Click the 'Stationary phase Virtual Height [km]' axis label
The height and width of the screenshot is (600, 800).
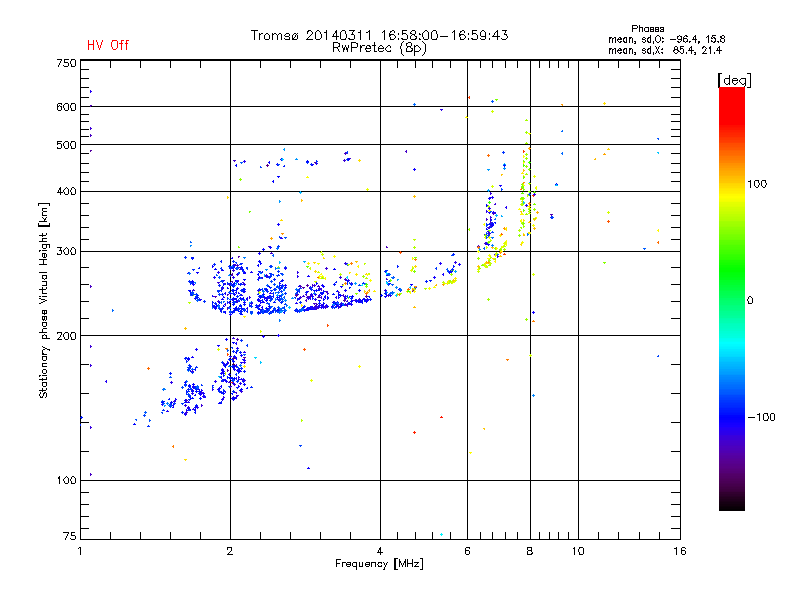pyautogui.click(x=44, y=300)
